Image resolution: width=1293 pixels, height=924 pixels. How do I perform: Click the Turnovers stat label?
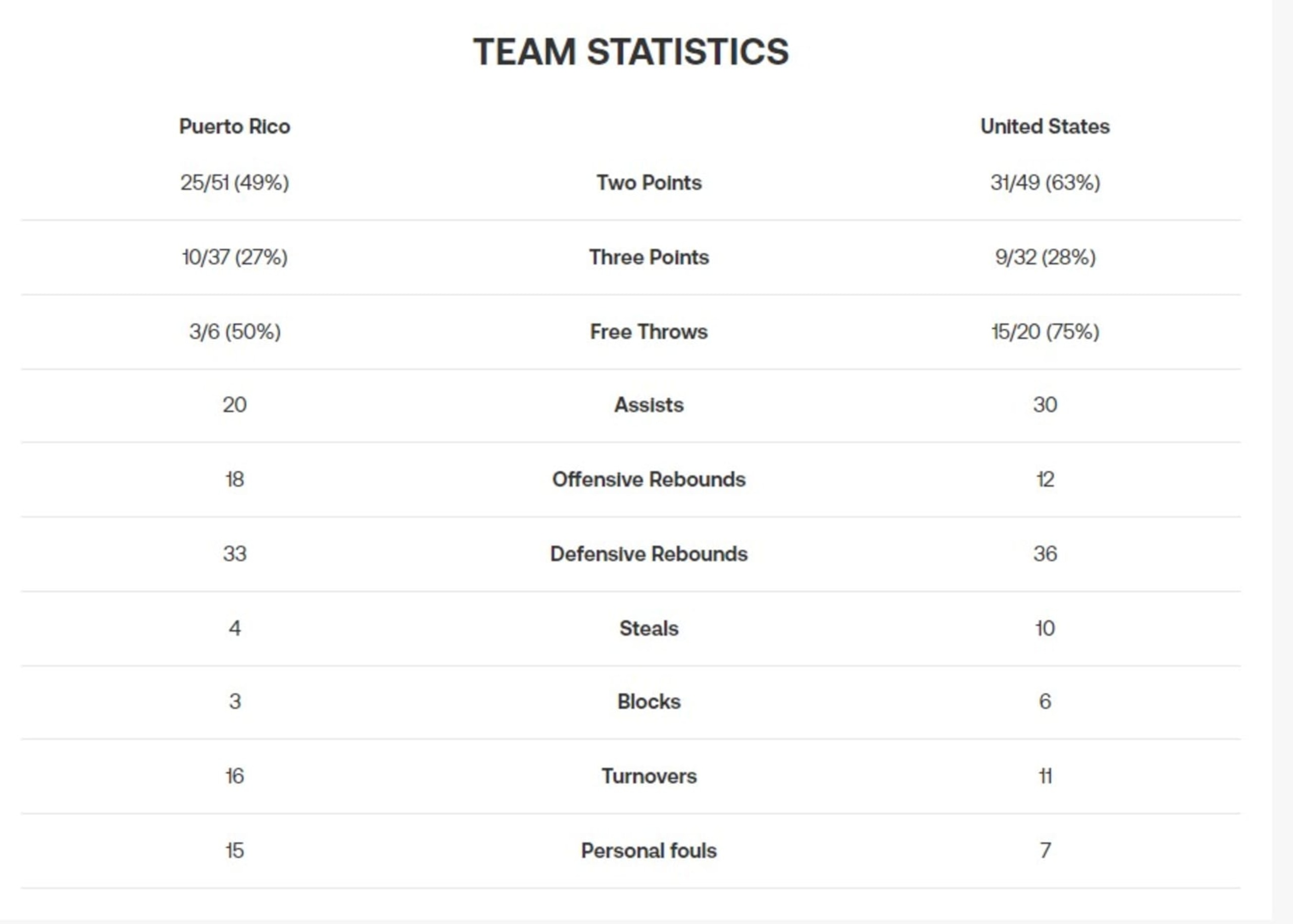click(x=649, y=777)
